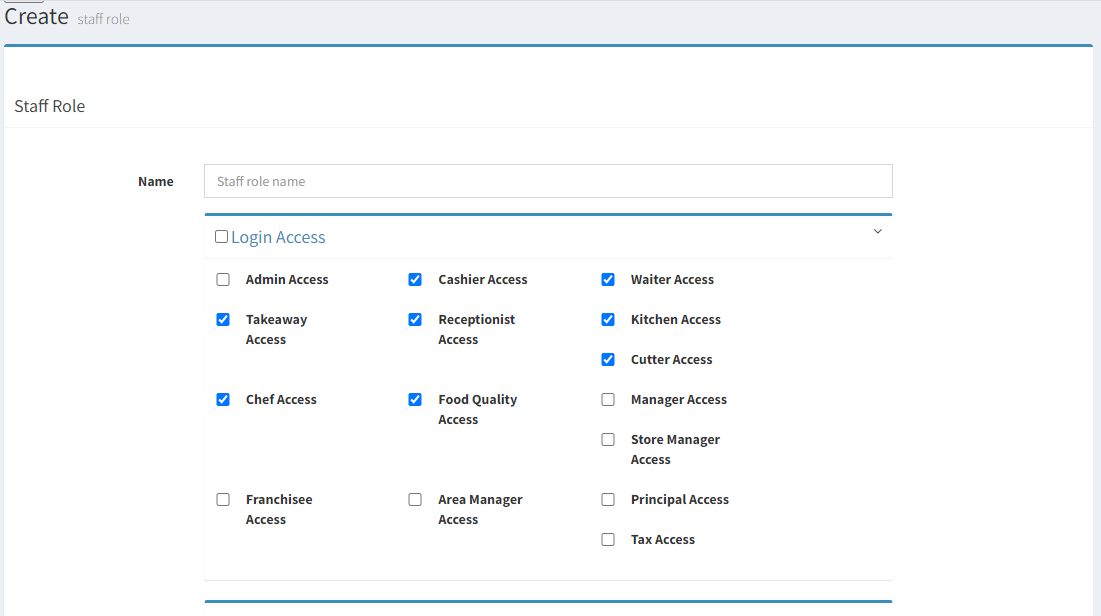Uncheck the Cutter Access checkbox
This screenshot has height=616, width=1101.
click(608, 360)
